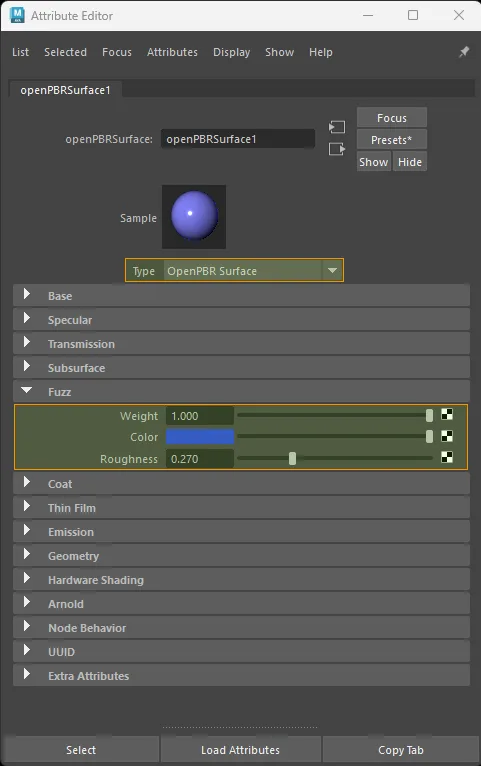This screenshot has width=481, height=766.
Task: Open the Selected menu
Action: [x=65, y=52]
